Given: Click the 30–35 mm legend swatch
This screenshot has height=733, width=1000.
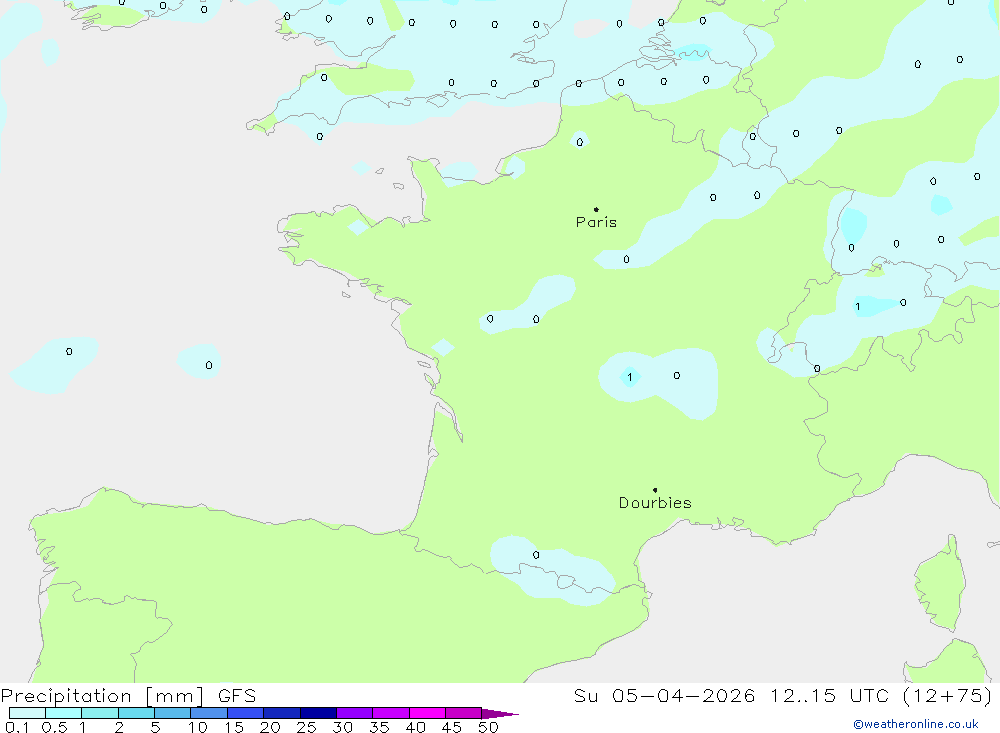Looking at the screenshot, I should pyautogui.click(x=355, y=713).
